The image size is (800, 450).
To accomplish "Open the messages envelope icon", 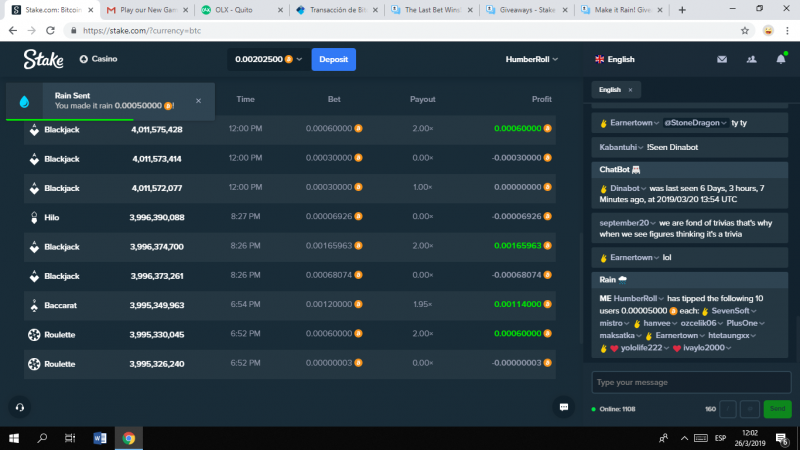I will click(x=721, y=59).
